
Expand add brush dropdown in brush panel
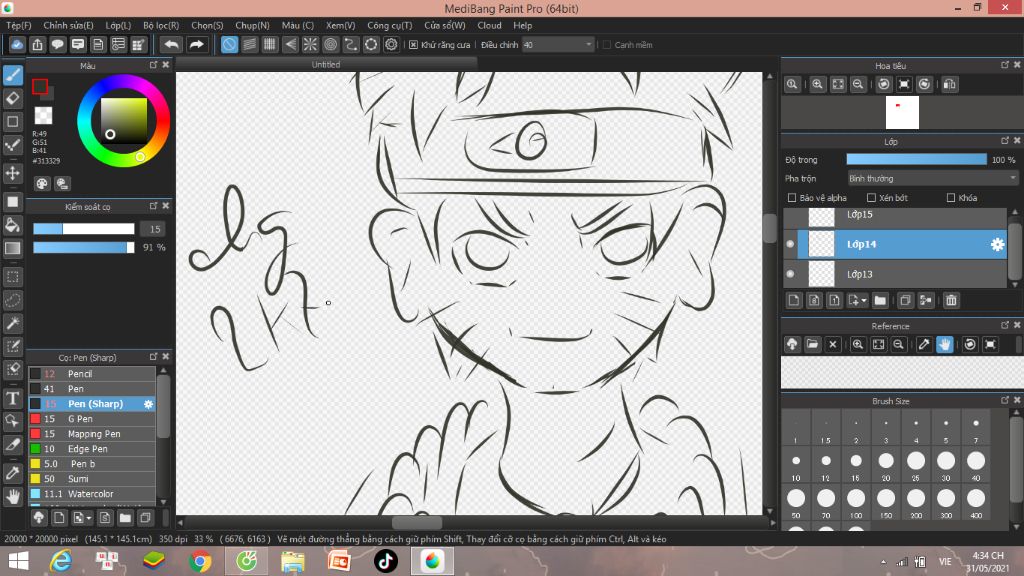[x=89, y=518]
